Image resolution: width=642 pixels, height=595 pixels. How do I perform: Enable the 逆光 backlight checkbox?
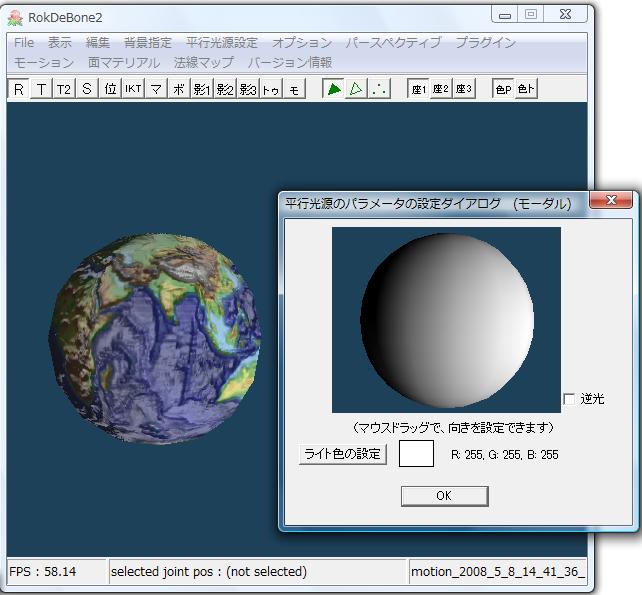(x=569, y=399)
